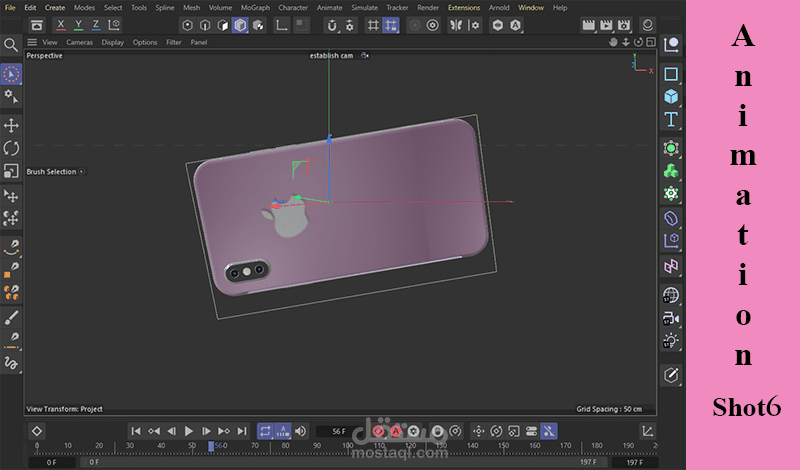Toggle the Autokeying button
This screenshot has width=800, height=470.
[396, 431]
